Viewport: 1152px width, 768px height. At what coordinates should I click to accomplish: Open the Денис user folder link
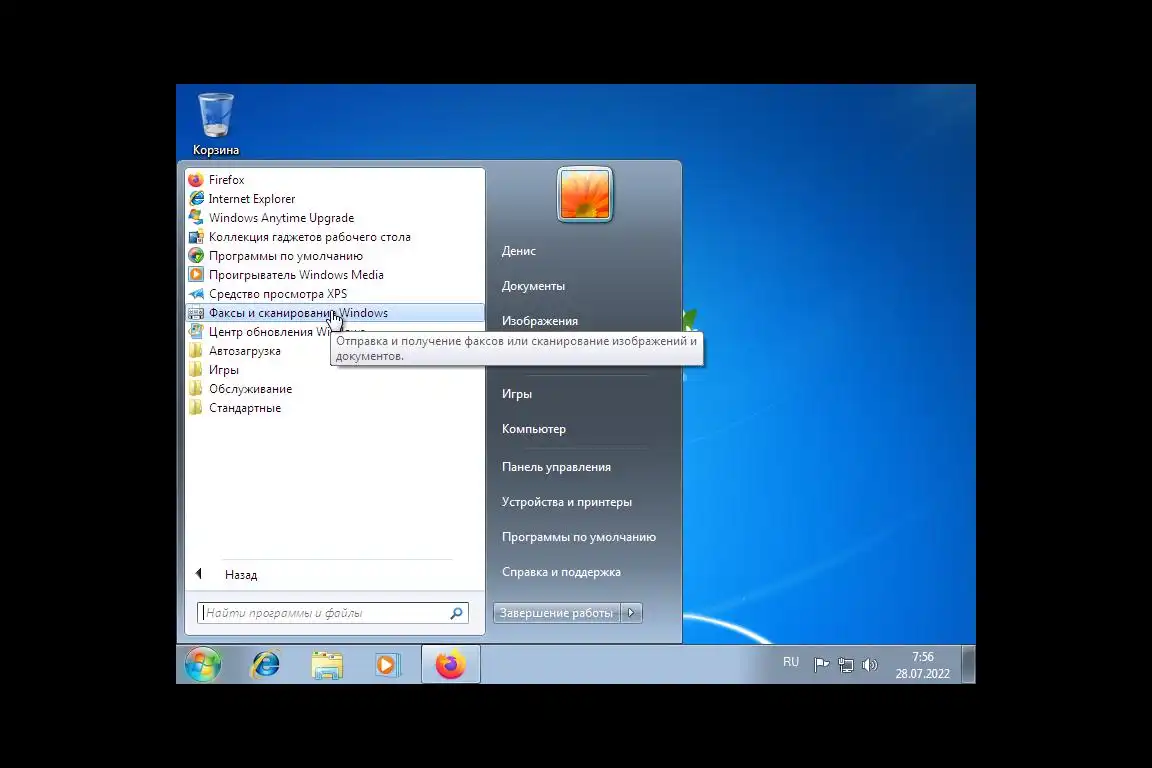pyautogui.click(x=519, y=251)
